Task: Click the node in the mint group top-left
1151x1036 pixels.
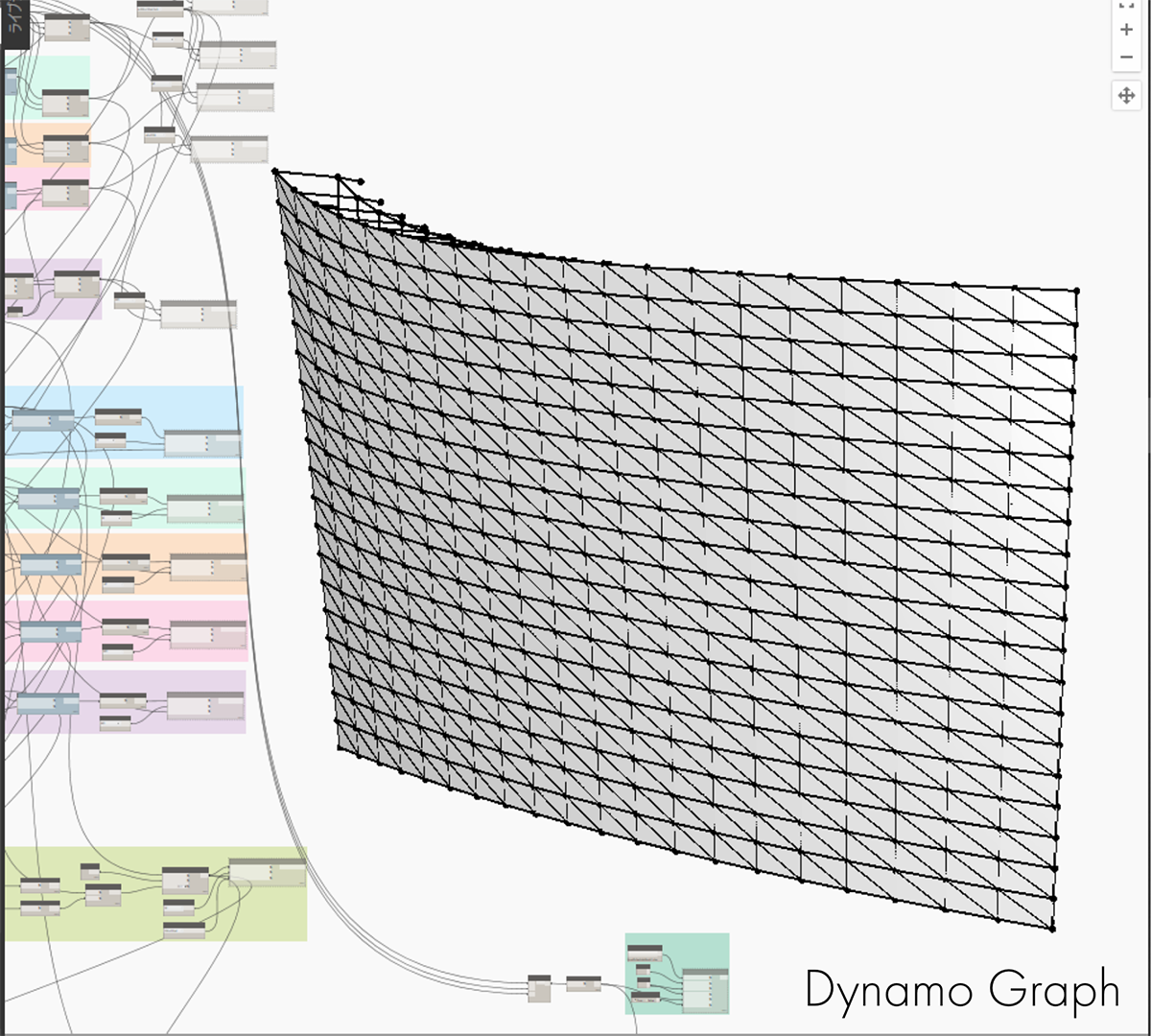Action: pos(65,102)
